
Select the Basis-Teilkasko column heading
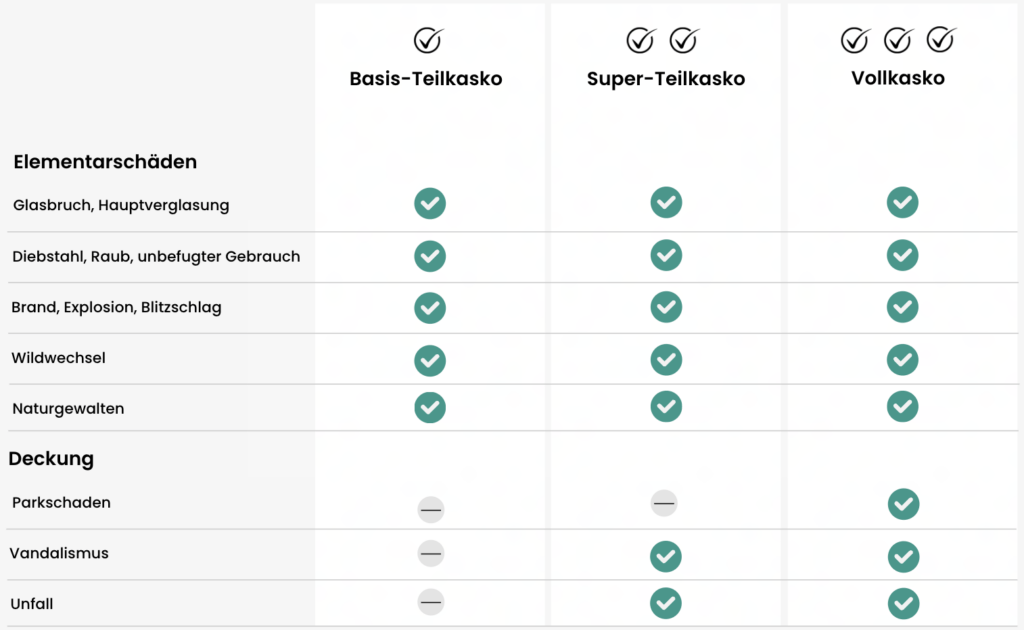[426, 78]
